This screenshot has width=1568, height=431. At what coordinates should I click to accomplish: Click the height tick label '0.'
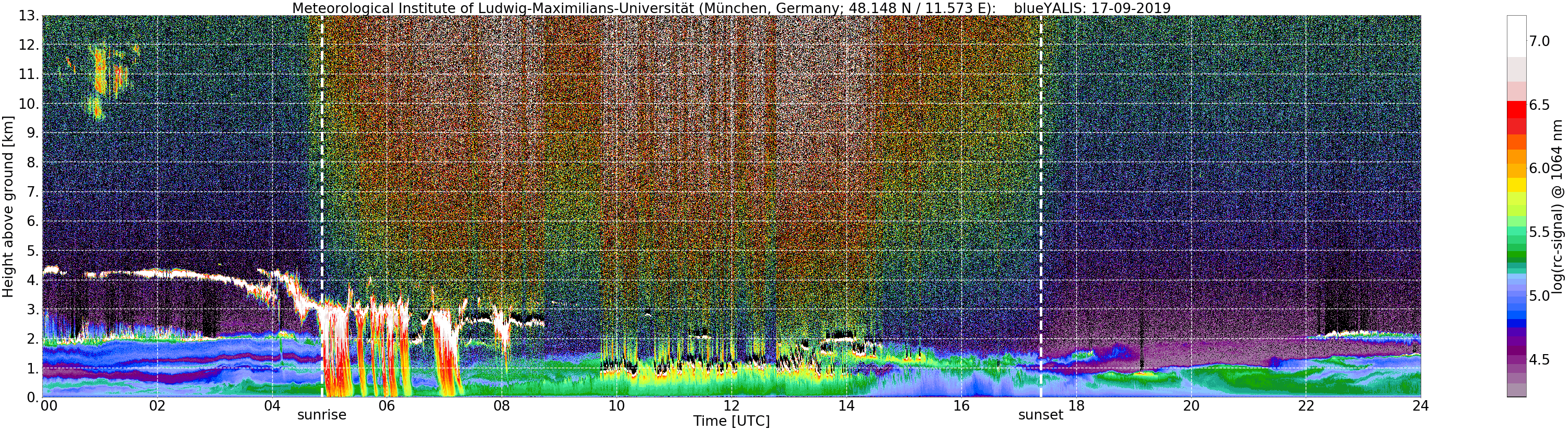[33, 398]
